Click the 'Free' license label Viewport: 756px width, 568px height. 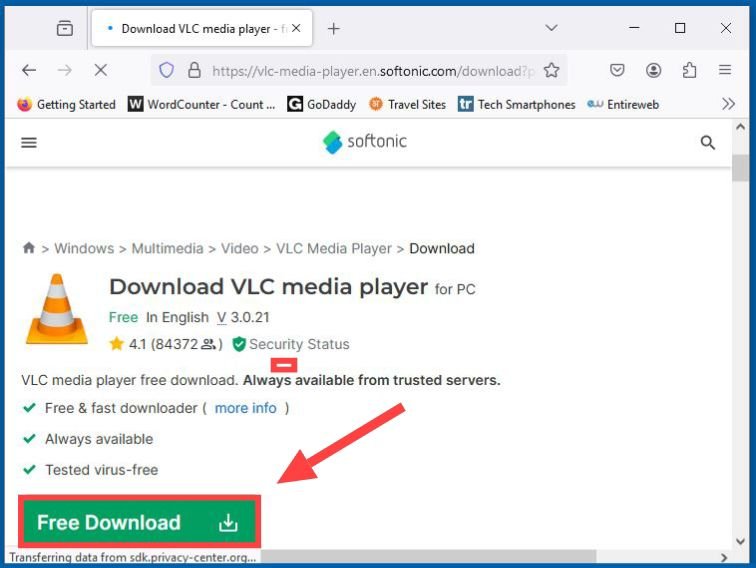pyautogui.click(x=123, y=317)
